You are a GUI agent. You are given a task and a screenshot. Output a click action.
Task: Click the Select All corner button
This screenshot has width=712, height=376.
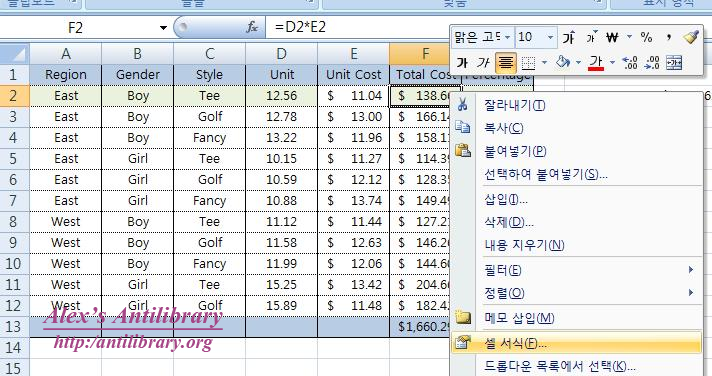pyautogui.click(x=15, y=54)
